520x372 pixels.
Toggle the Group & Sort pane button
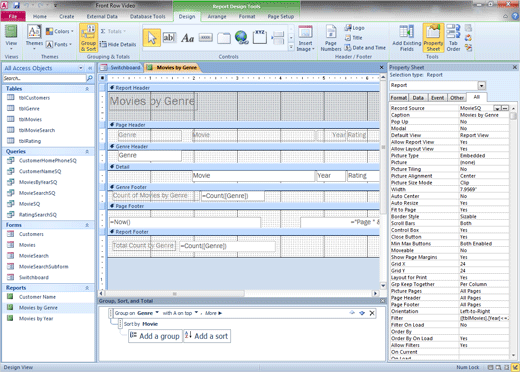pos(88,38)
